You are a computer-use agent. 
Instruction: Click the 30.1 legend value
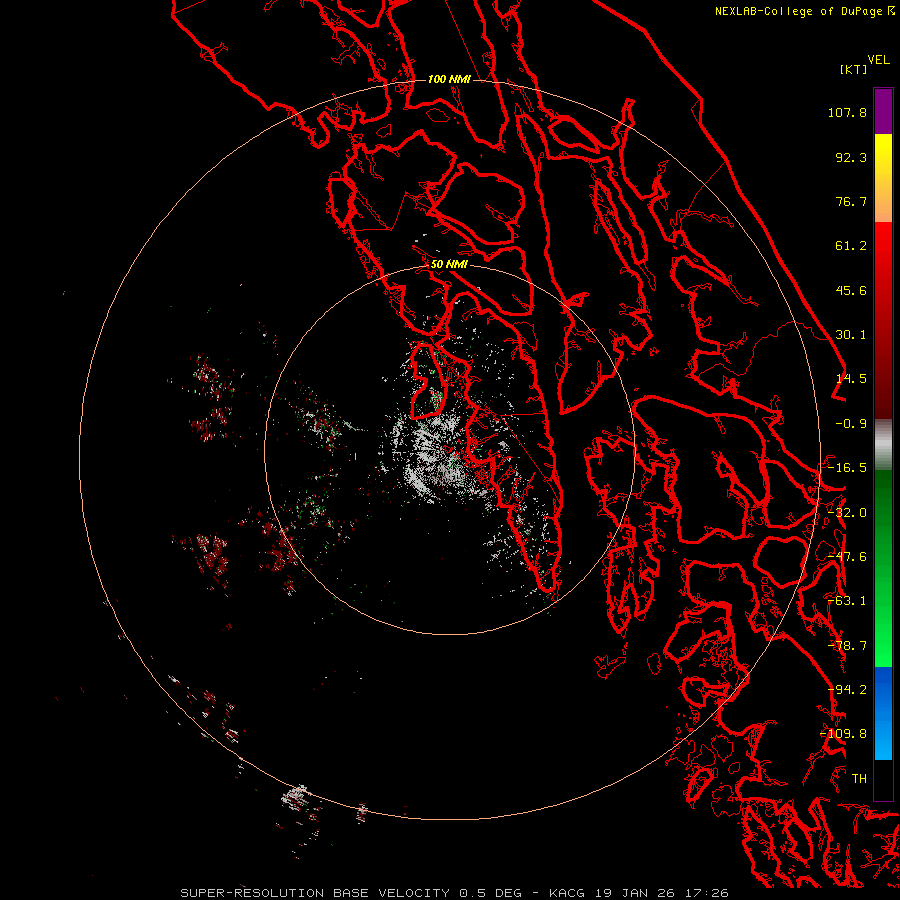pos(851,335)
